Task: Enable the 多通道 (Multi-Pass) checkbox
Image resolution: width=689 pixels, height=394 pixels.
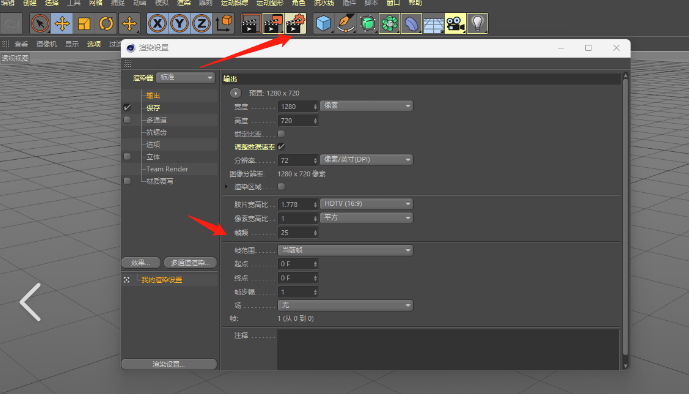Action: [127, 119]
